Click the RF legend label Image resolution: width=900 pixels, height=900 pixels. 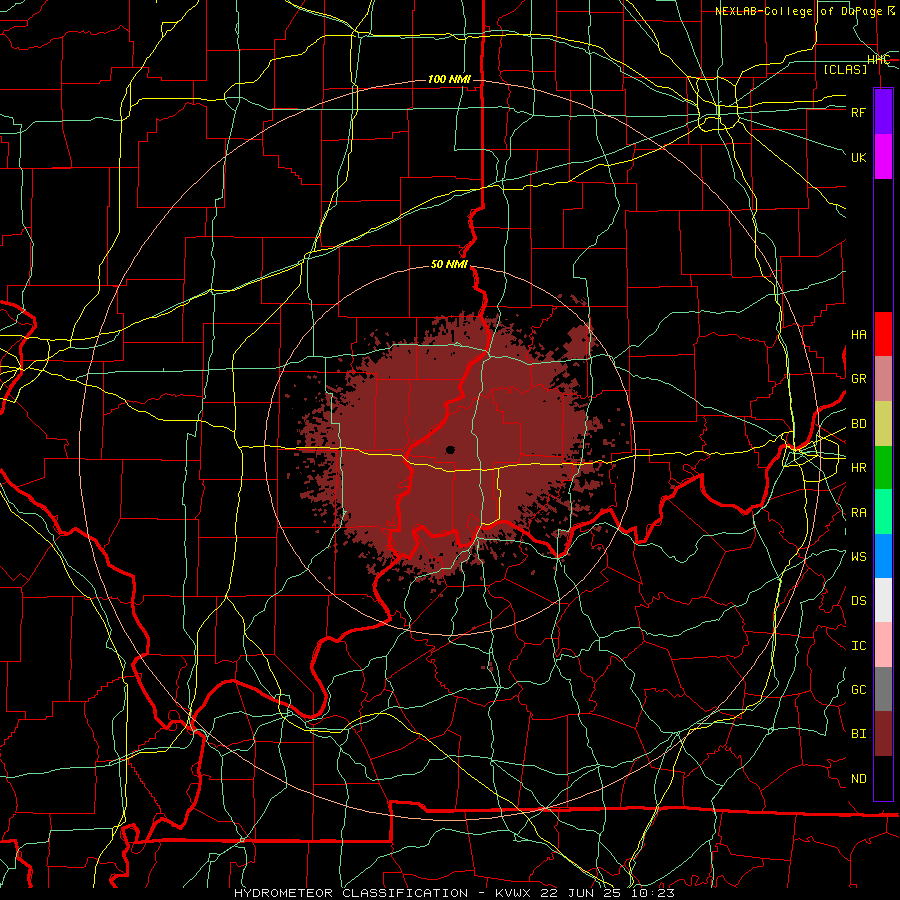[x=858, y=112]
